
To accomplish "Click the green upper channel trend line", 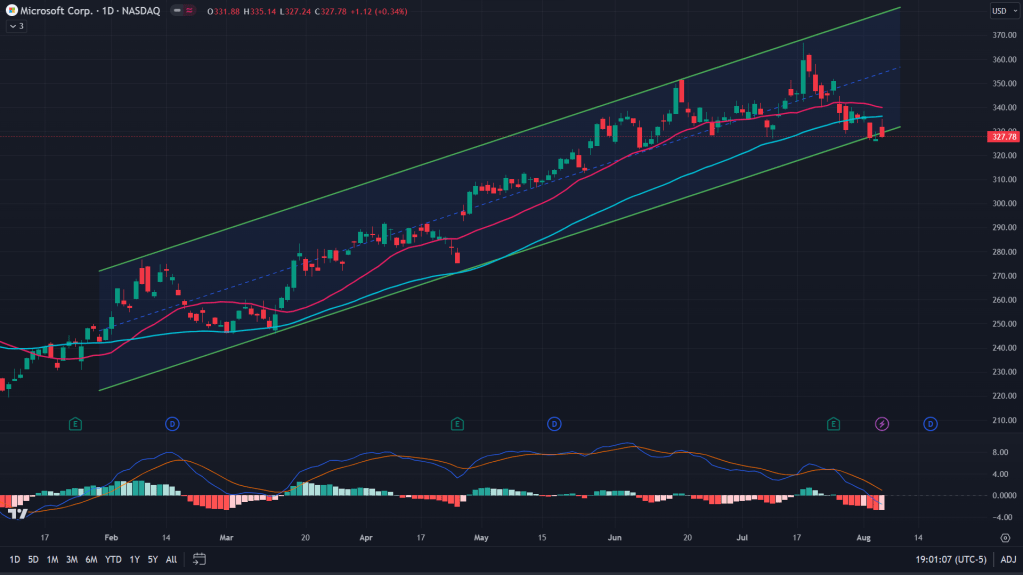I will click(500, 141).
